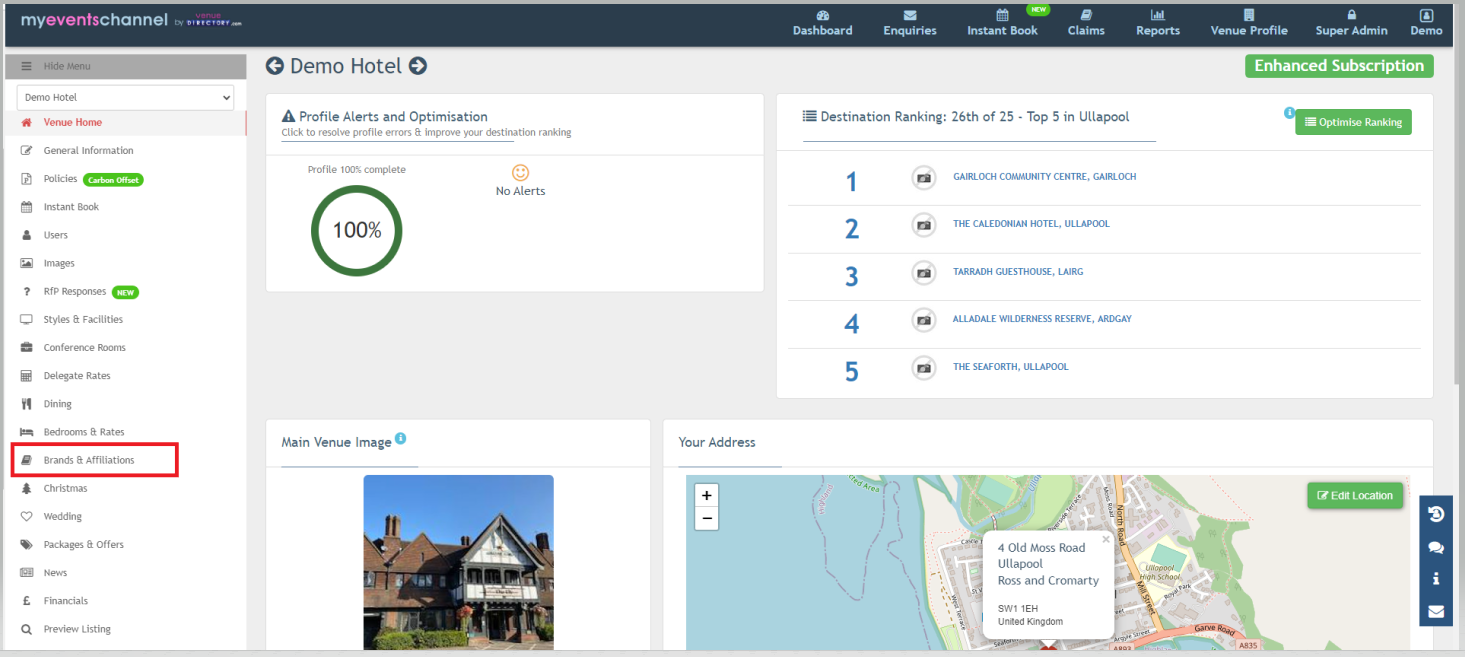Open the Dashboard from top navigation

pos(822,23)
